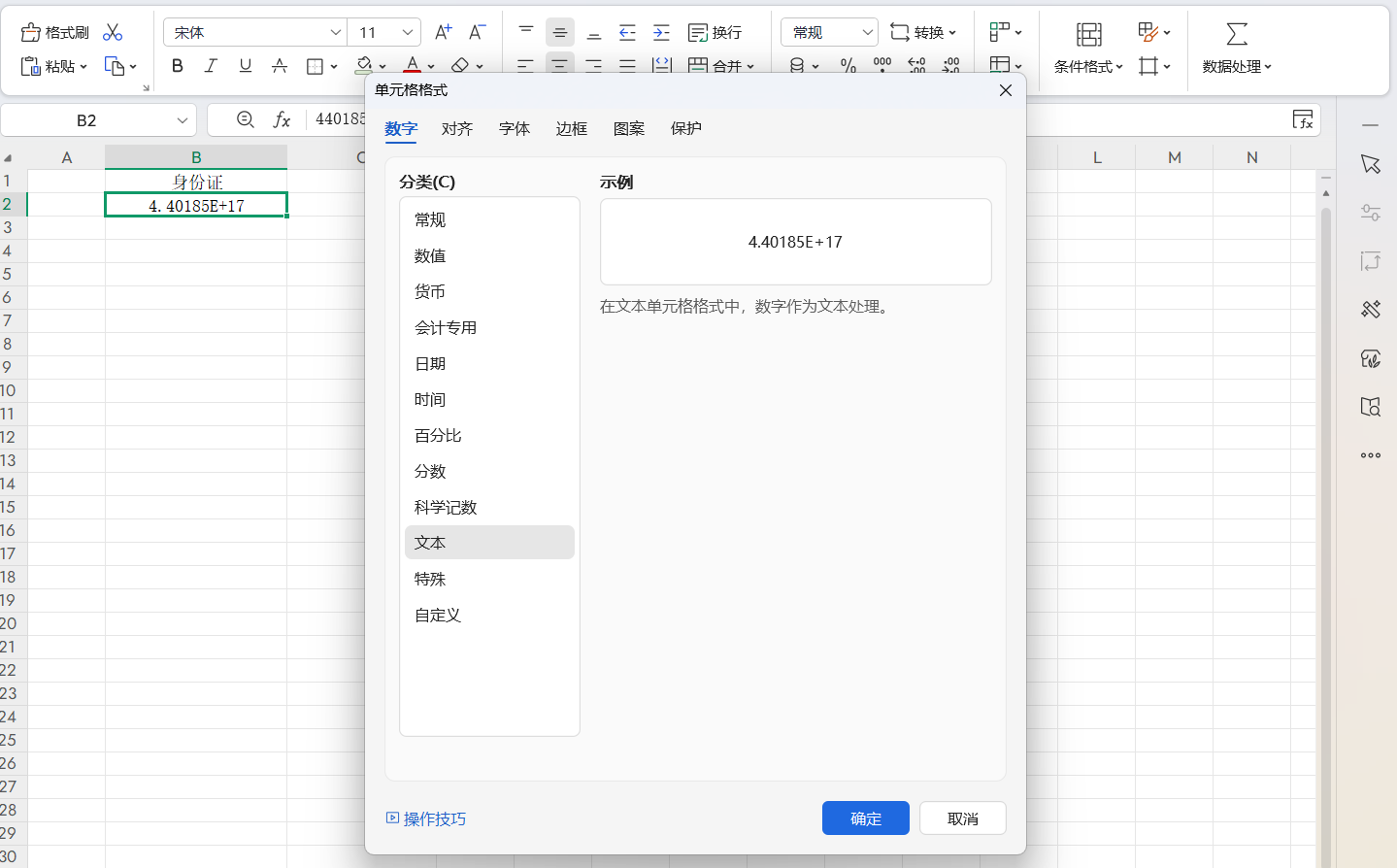The width and height of the screenshot is (1397, 868).
Task: Click the search-map icon on the right panel
Action: tap(1370, 407)
